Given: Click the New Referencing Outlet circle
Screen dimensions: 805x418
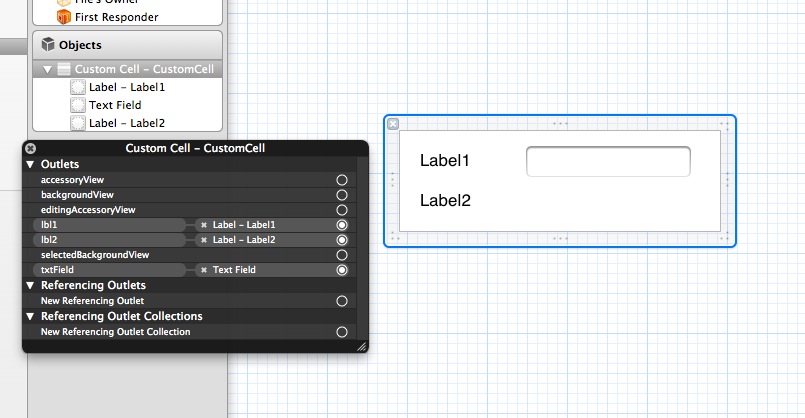Looking at the screenshot, I should (x=342, y=301).
